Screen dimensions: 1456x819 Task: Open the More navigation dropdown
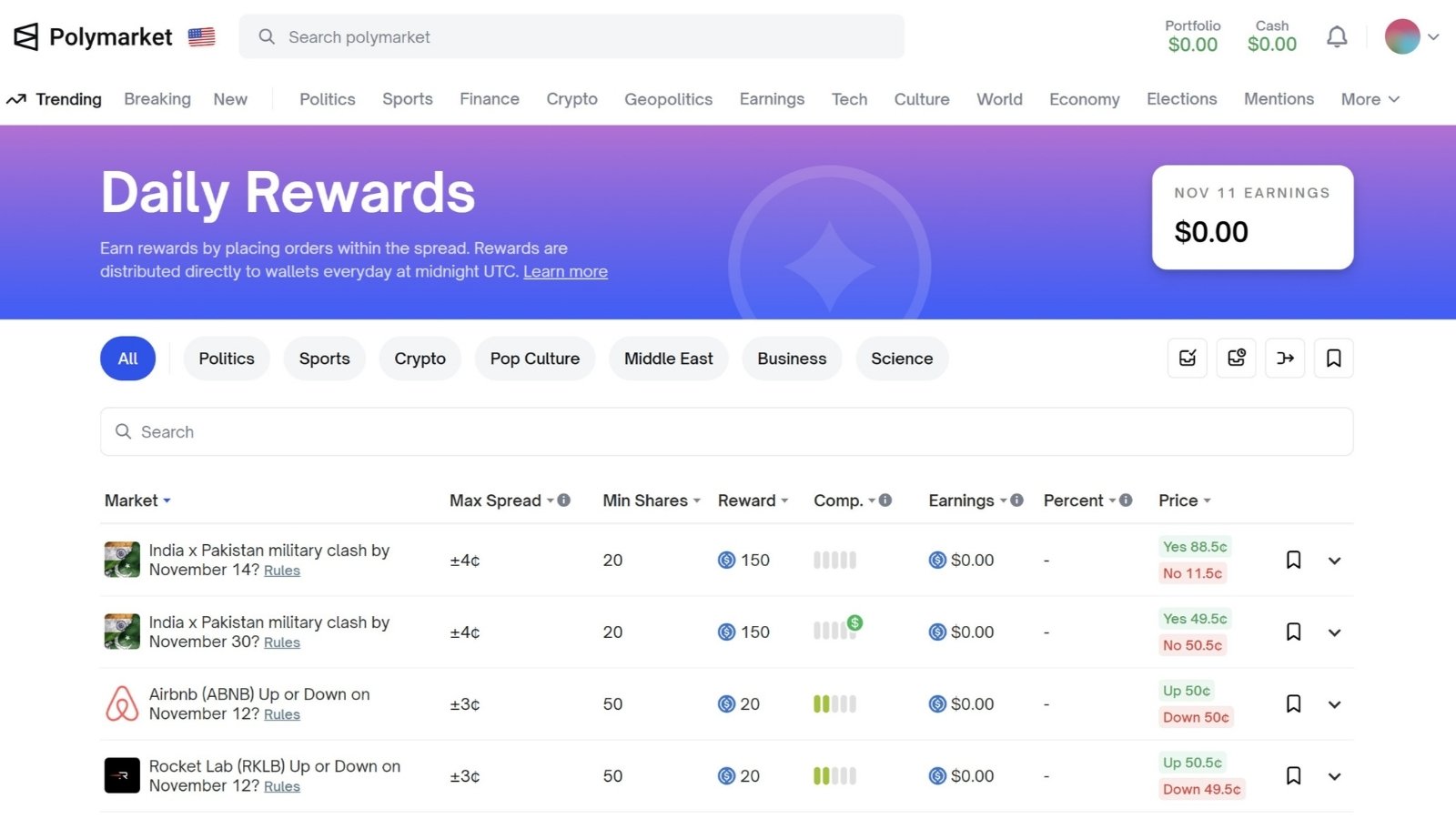pyautogui.click(x=1370, y=99)
